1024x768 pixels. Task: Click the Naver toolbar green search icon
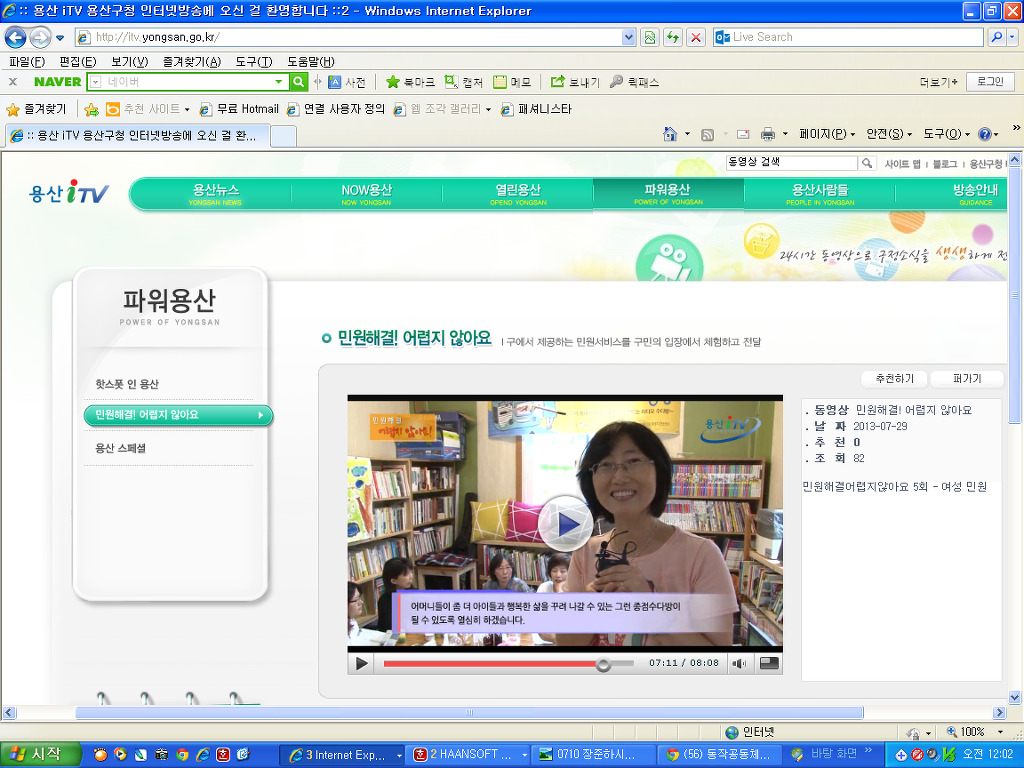click(298, 82)
